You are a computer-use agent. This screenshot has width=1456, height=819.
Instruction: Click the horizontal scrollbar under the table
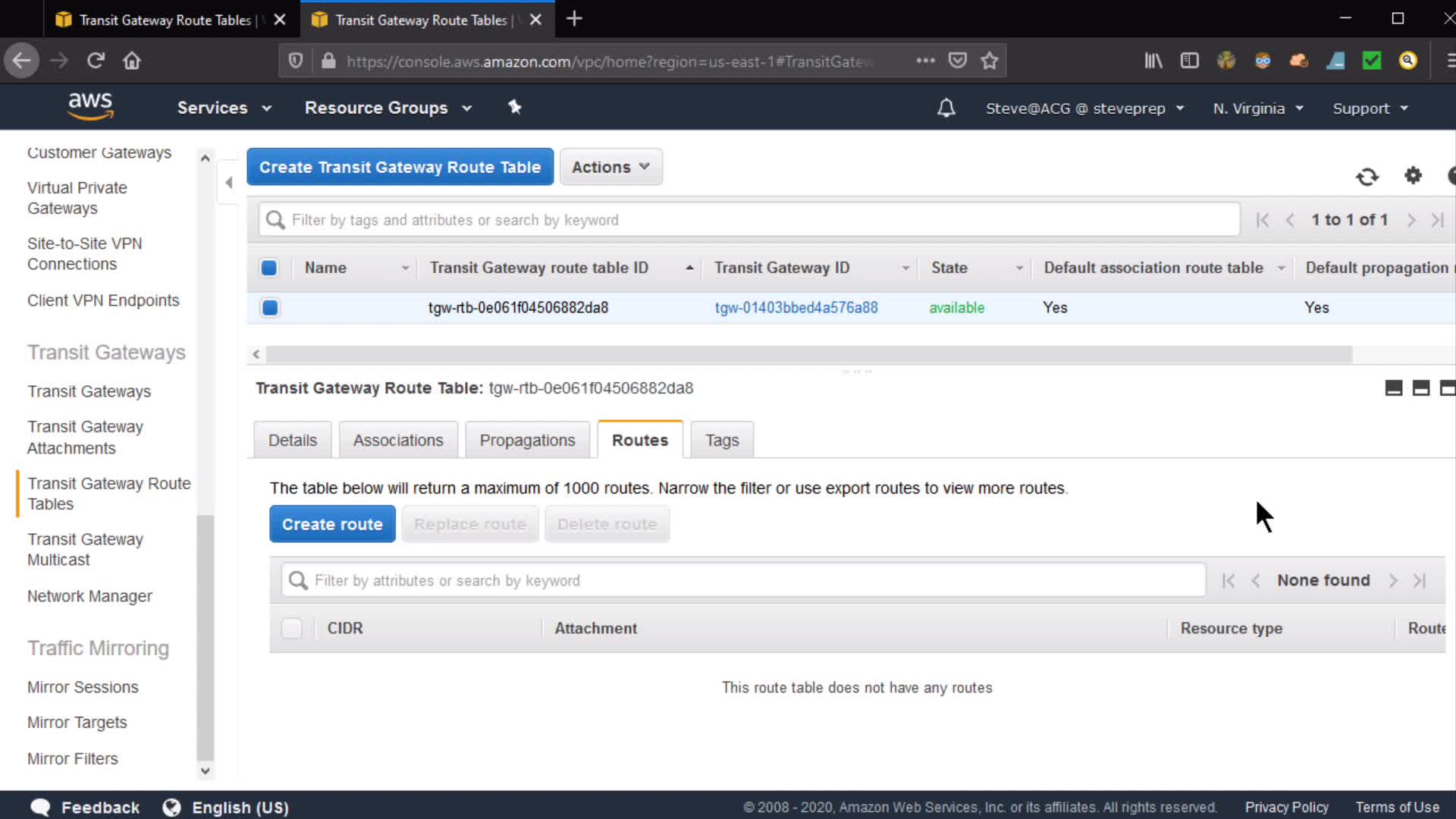pyautogui.click(x=808, y=354)
